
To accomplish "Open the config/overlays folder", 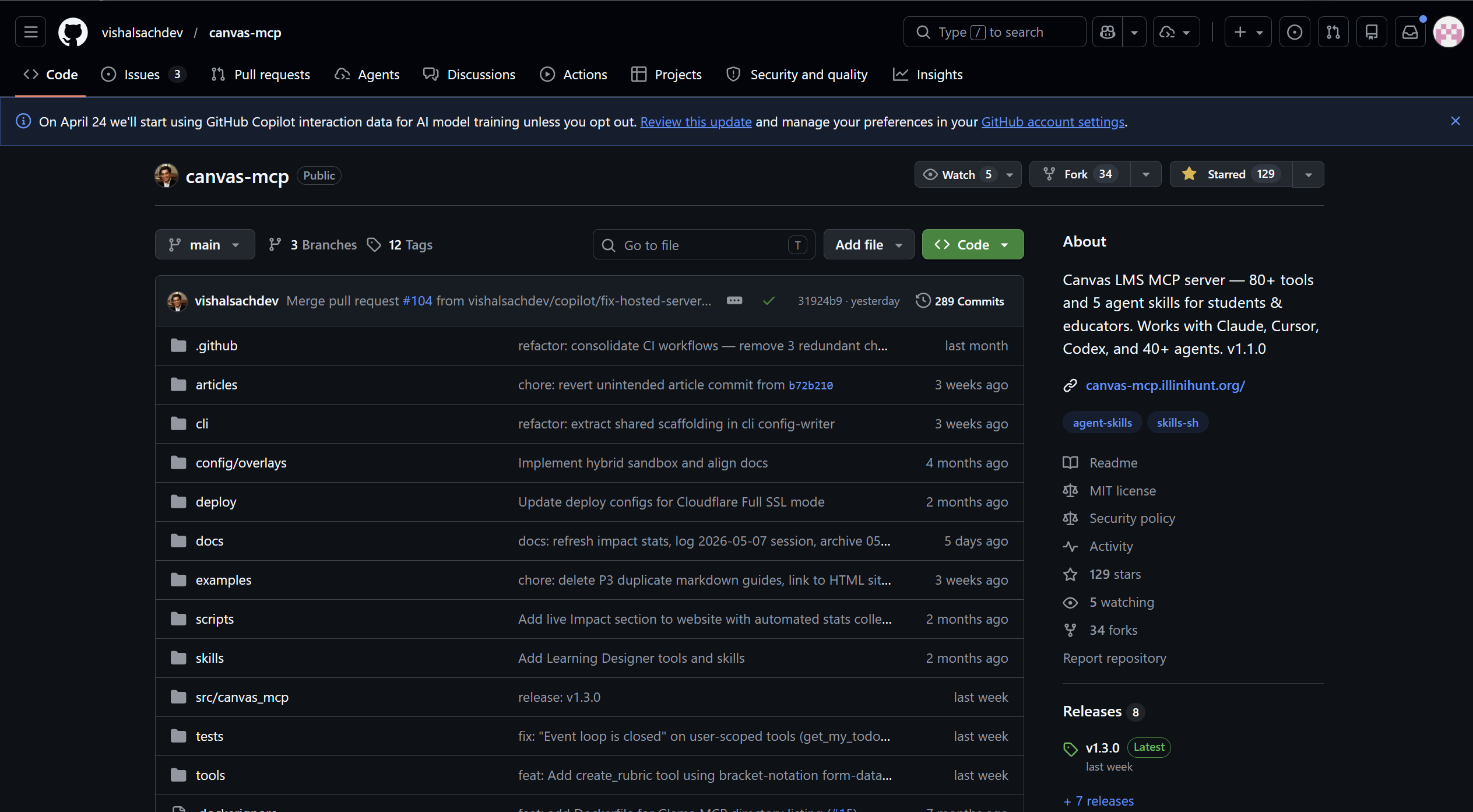I will pos(241,463).
